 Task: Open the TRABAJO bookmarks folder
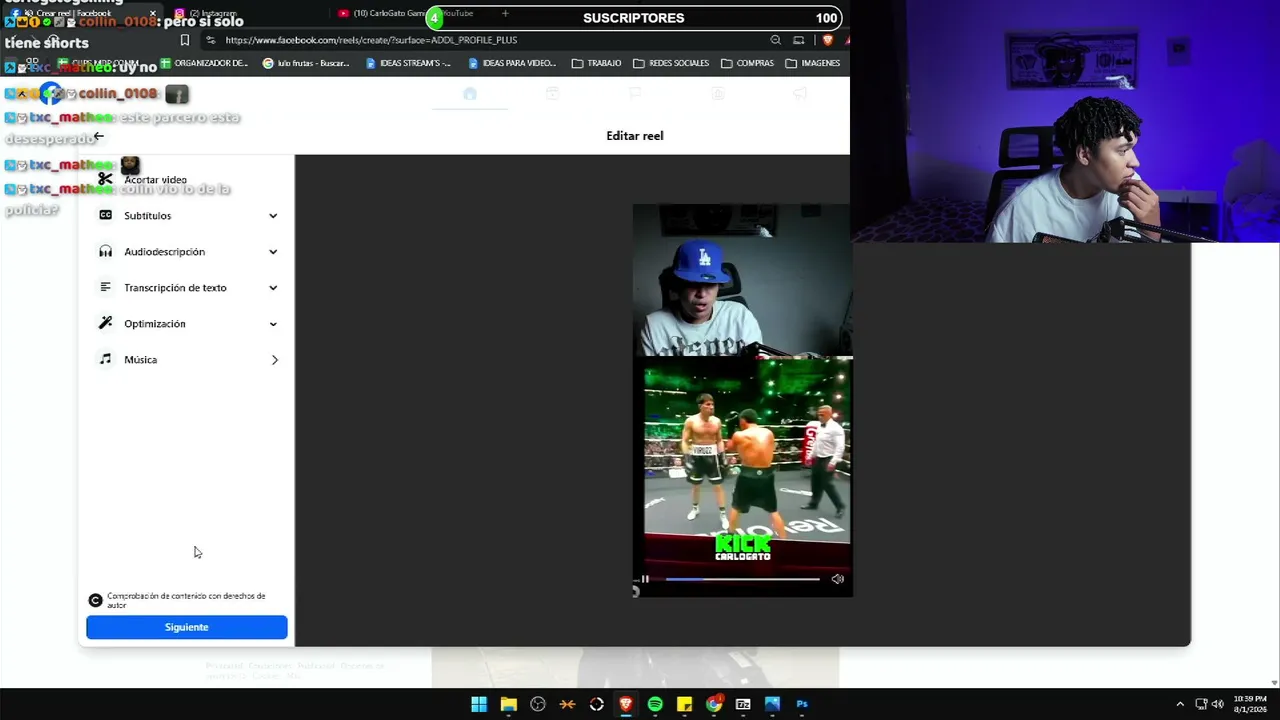tap(596, 63)
